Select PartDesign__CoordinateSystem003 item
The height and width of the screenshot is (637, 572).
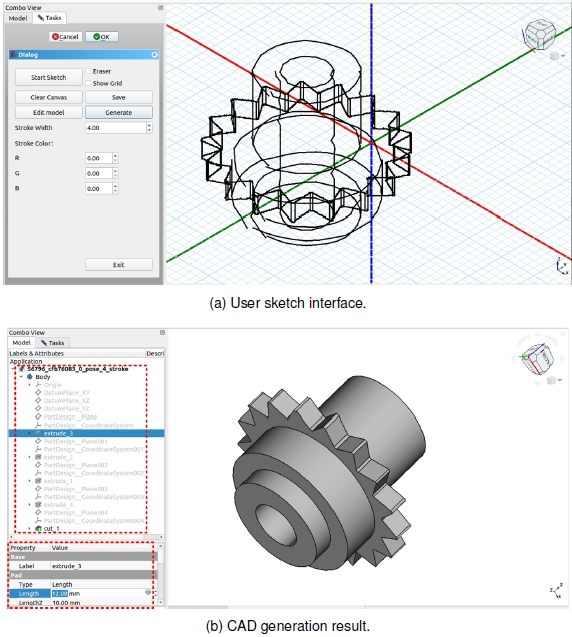point(89,497)
